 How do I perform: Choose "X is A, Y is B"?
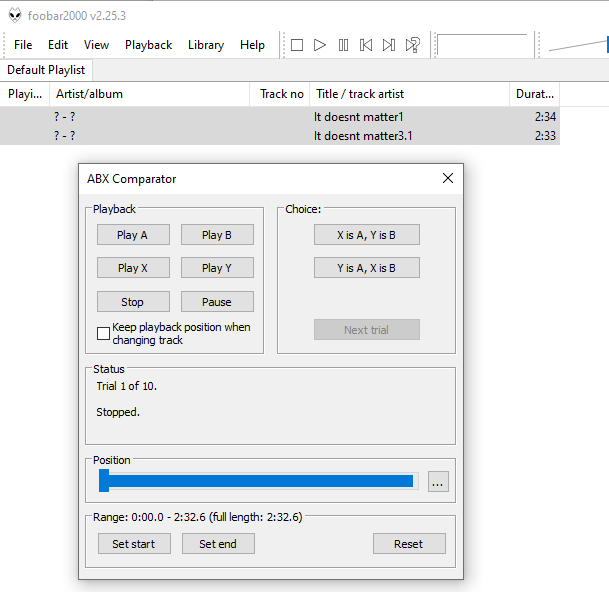point(367,235)
